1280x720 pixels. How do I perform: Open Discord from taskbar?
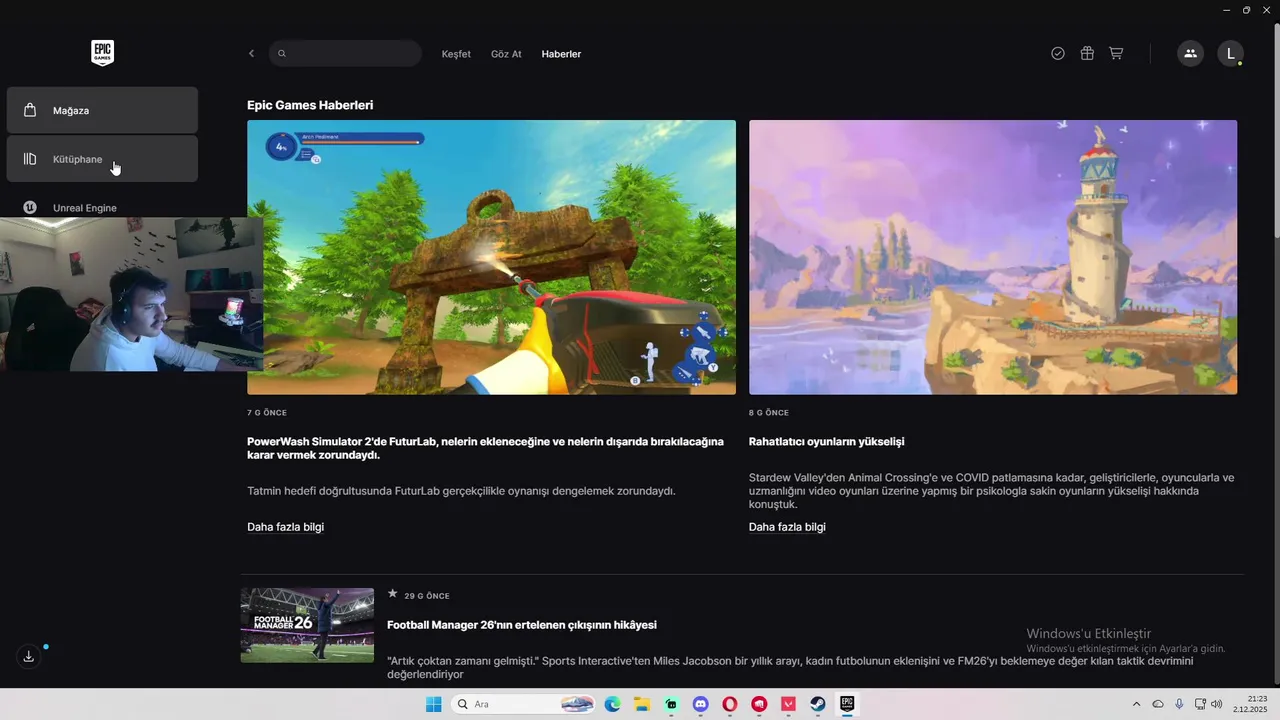(701, 704)
